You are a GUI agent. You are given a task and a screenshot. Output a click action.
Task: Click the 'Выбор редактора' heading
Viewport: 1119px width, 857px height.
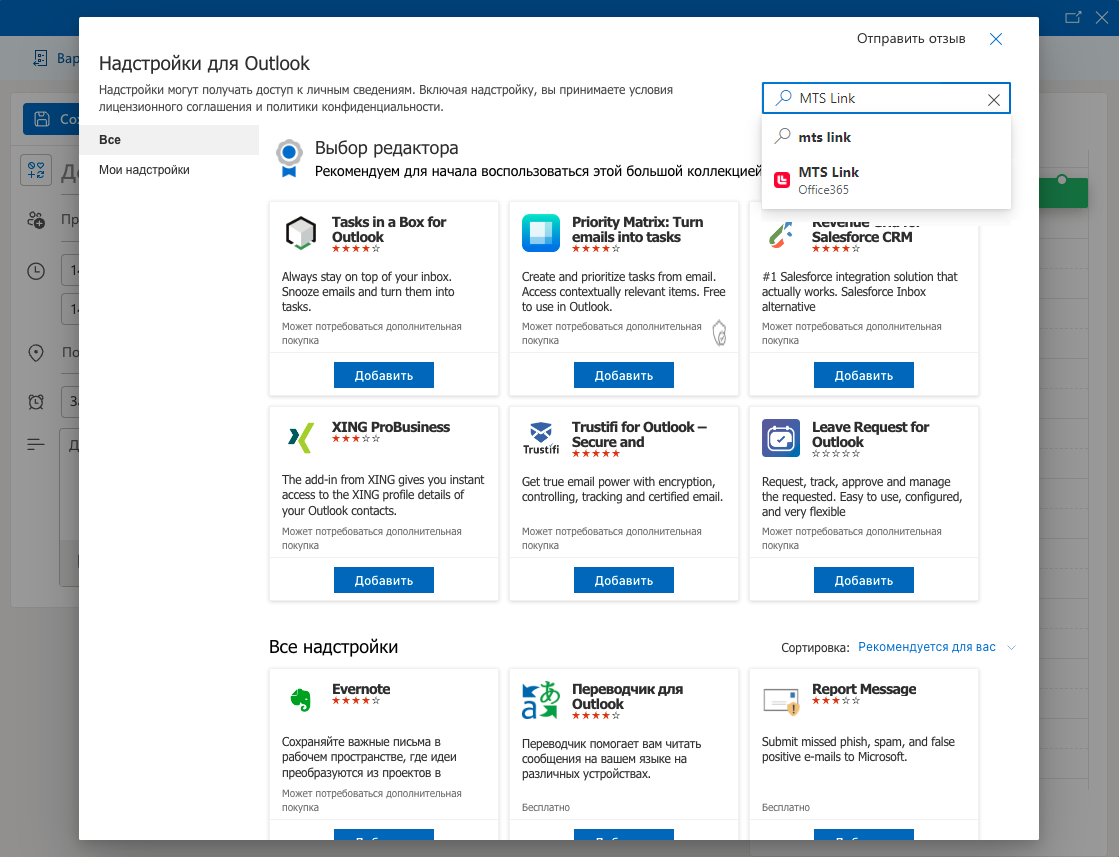(x=387, y=148)
